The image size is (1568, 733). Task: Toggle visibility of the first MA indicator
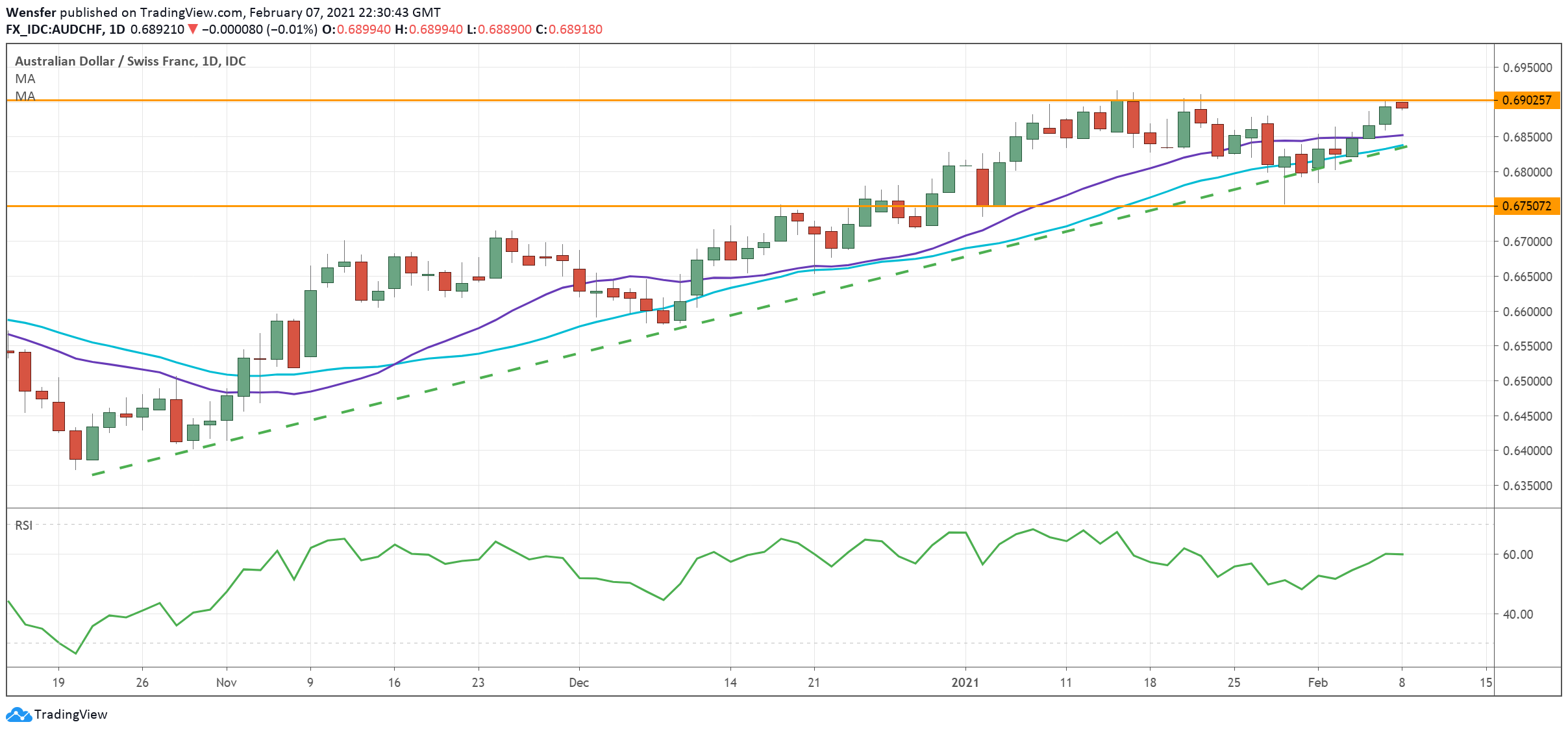pos(25,79)
